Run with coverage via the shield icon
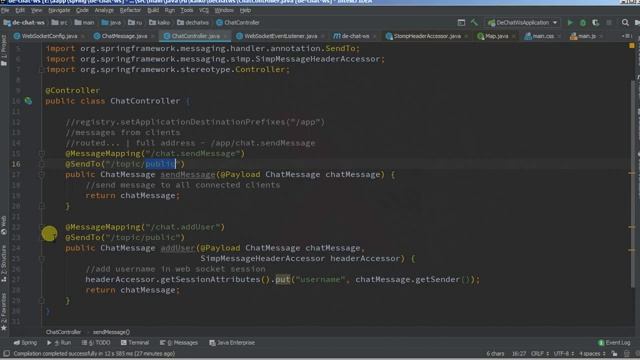The height and width of the screenshot is (360, 640). click(x=596, y=23)
